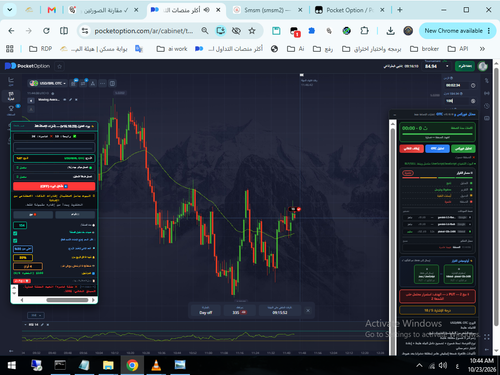Click the blue OTC analysis button

[437, 148]
